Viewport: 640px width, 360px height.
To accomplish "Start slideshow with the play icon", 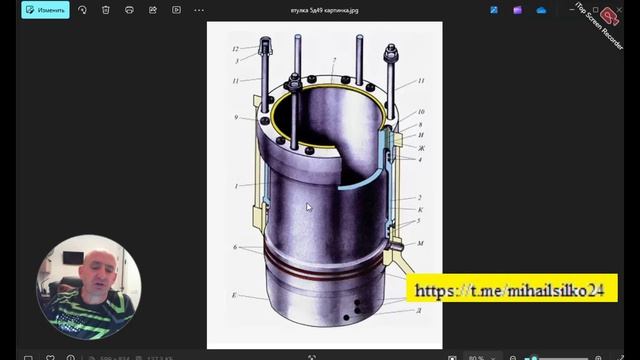I will click(176, 10).
